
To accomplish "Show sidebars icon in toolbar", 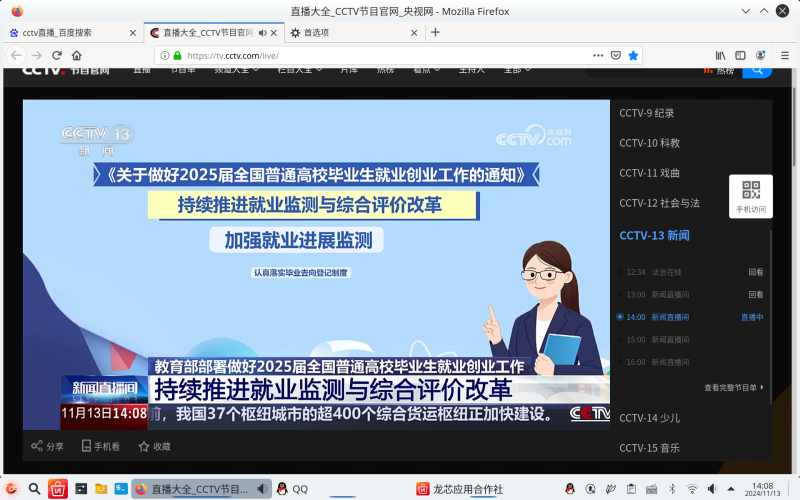I will point(740,55).
